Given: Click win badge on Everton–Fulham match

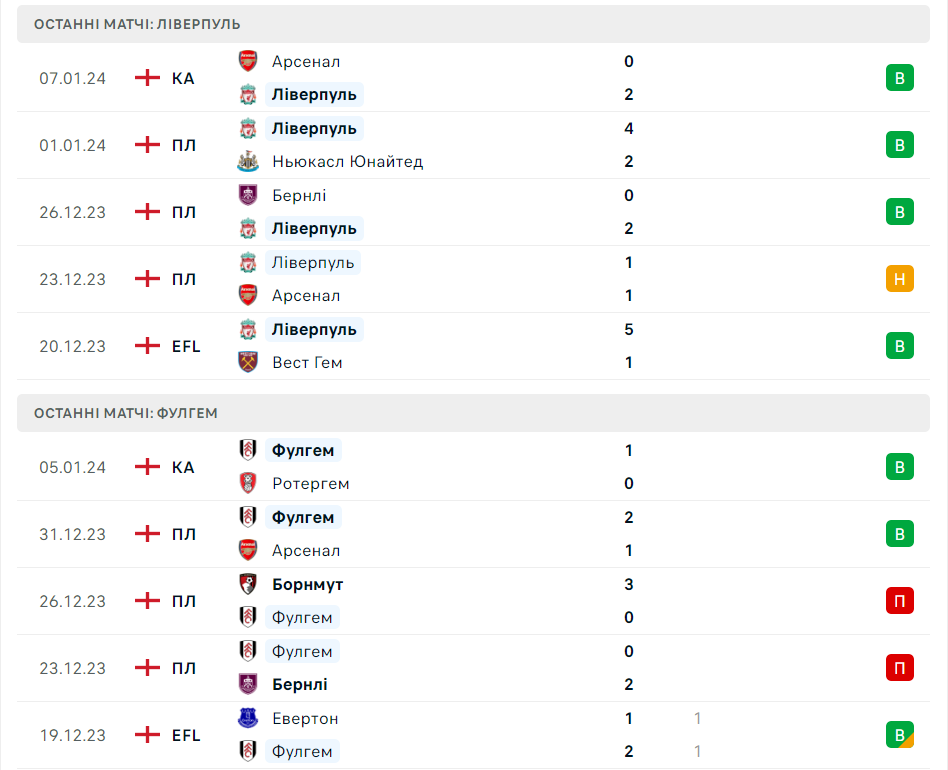Looking at the screenshot, I should pos(899,735).
